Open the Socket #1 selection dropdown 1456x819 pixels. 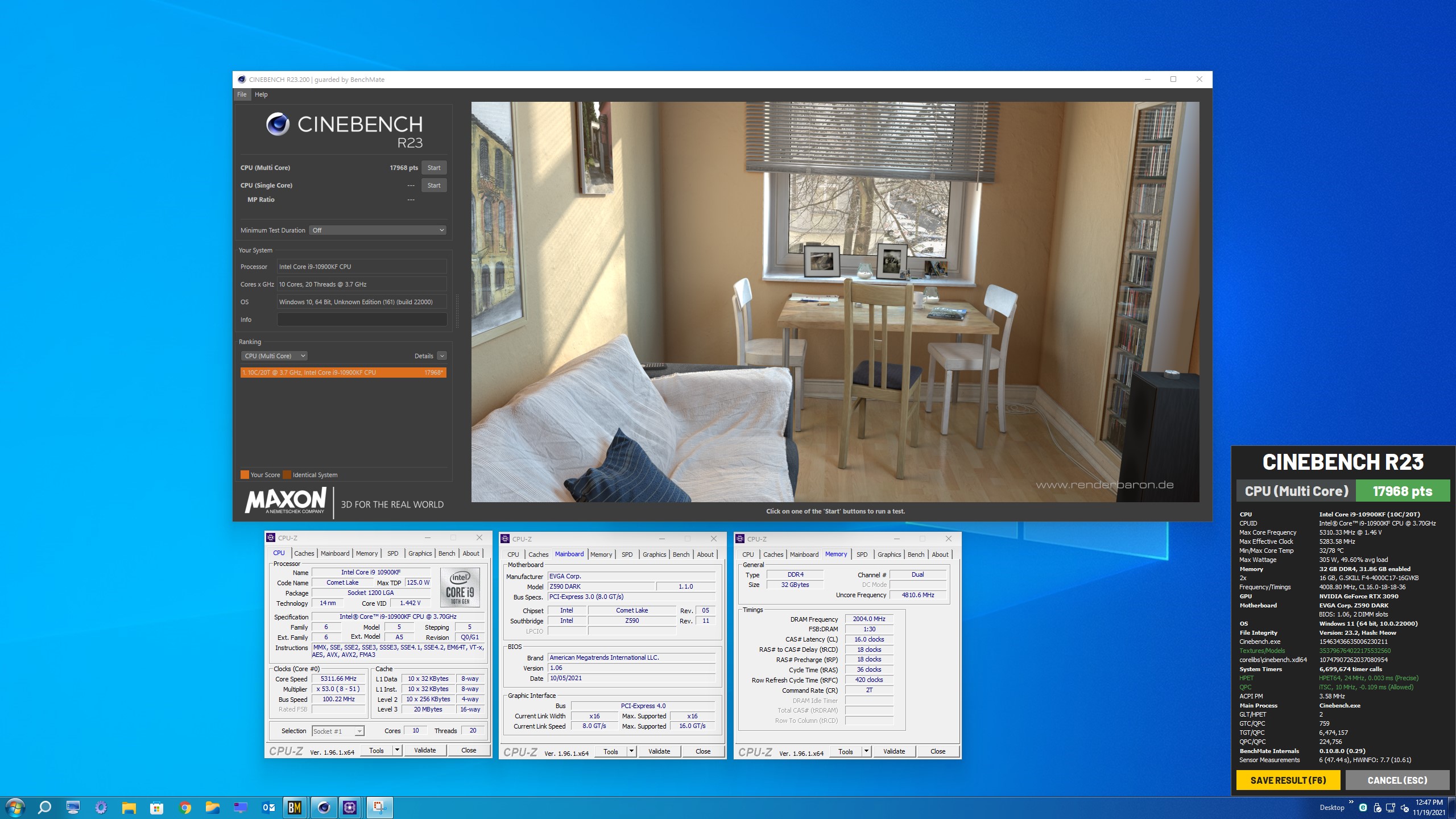click(x=338, y=731)
